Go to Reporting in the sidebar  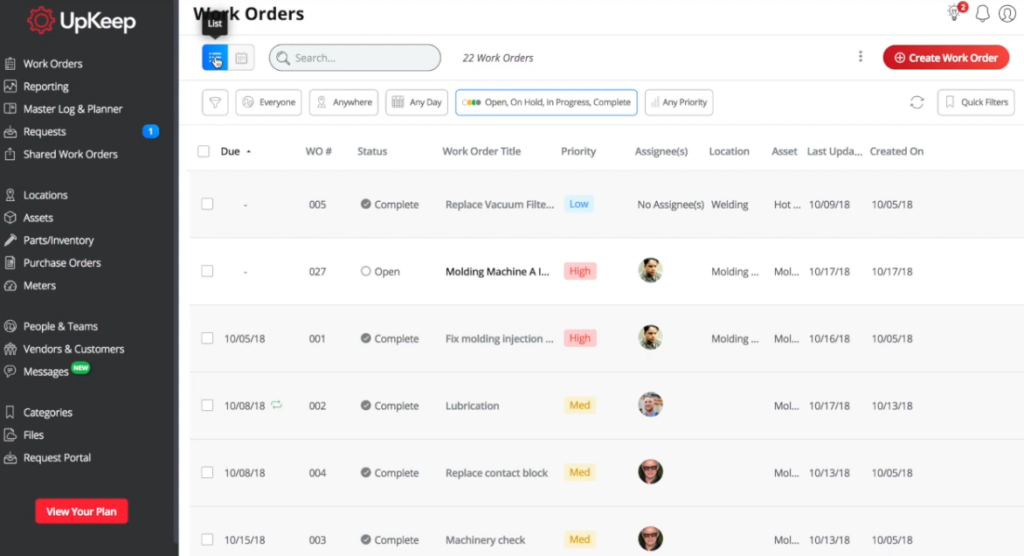click(x=46, y=86)
